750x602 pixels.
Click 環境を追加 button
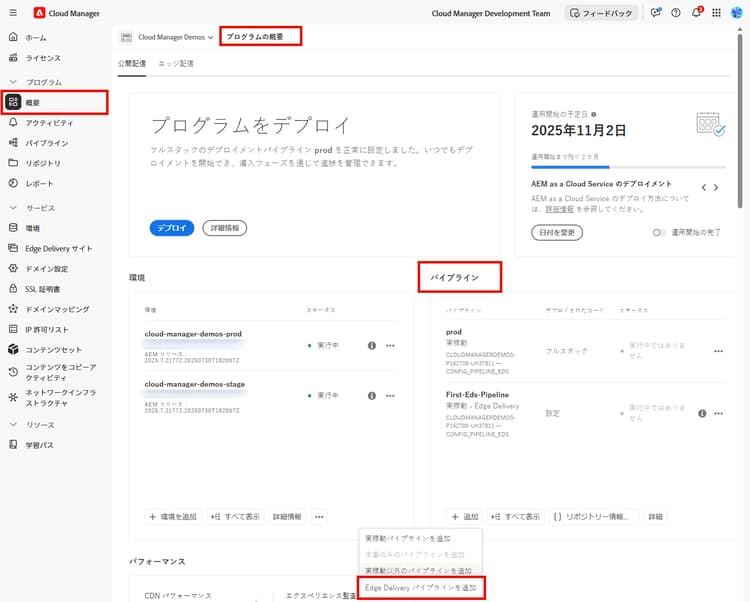(x=173, y=516)
